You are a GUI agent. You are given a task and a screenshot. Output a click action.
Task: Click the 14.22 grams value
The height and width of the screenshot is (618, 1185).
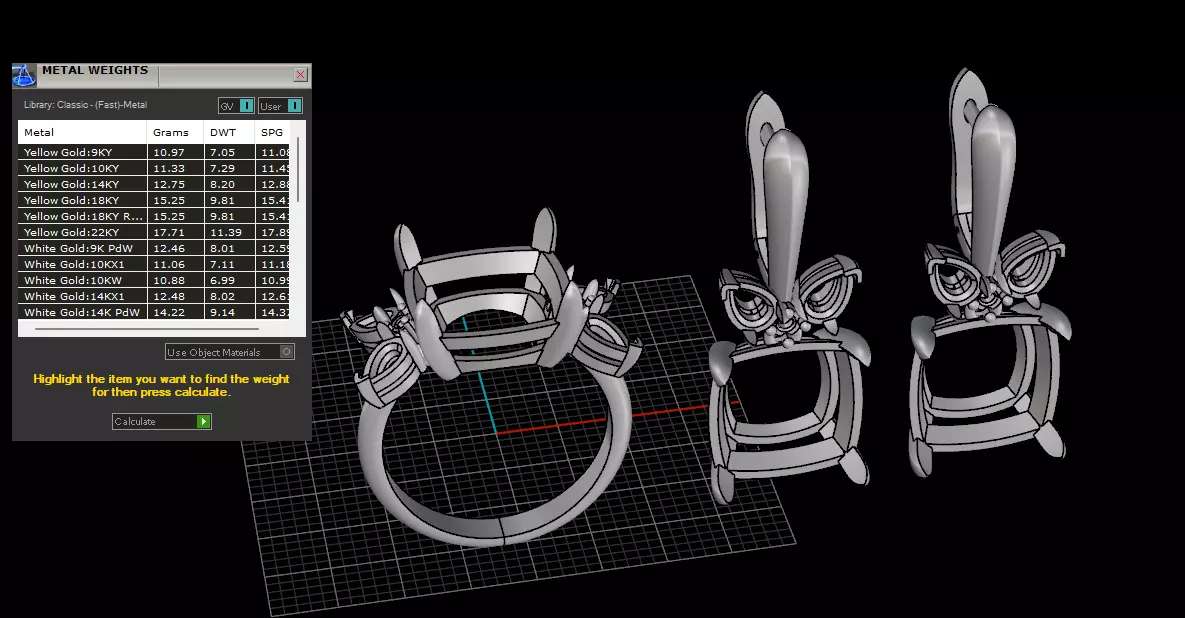169,312
